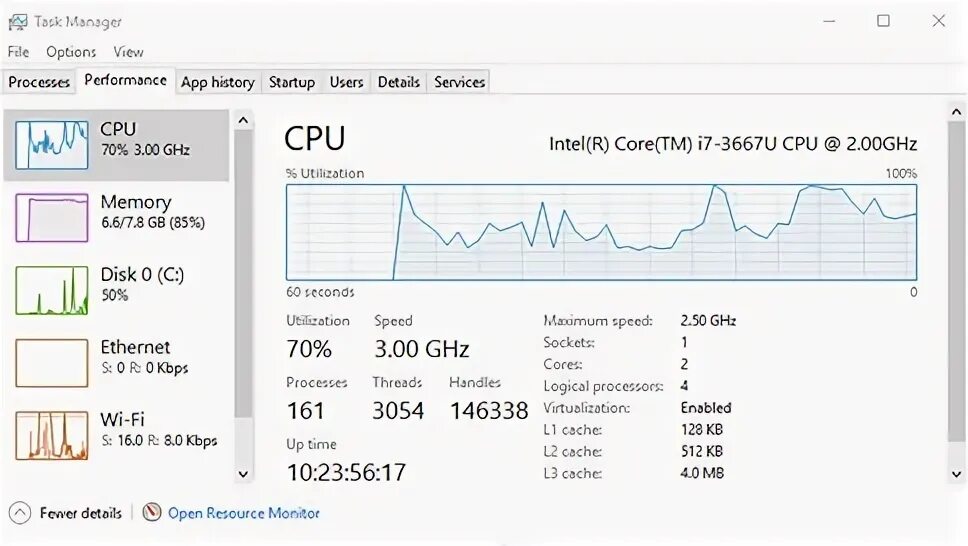This screenshot has width=968, height=546.
Task: Click the Task Manager title bar icon
Action: [x=18, y=21]
